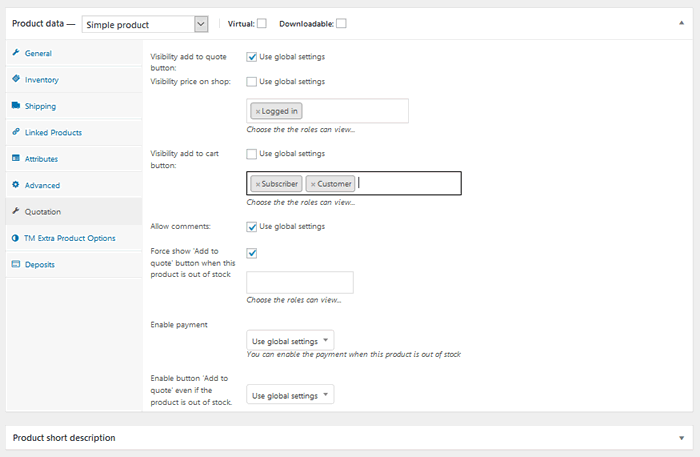Click the TM Extra Product Options icon
The height and width of the screenshot is (457, 700).
coord(16,238)
